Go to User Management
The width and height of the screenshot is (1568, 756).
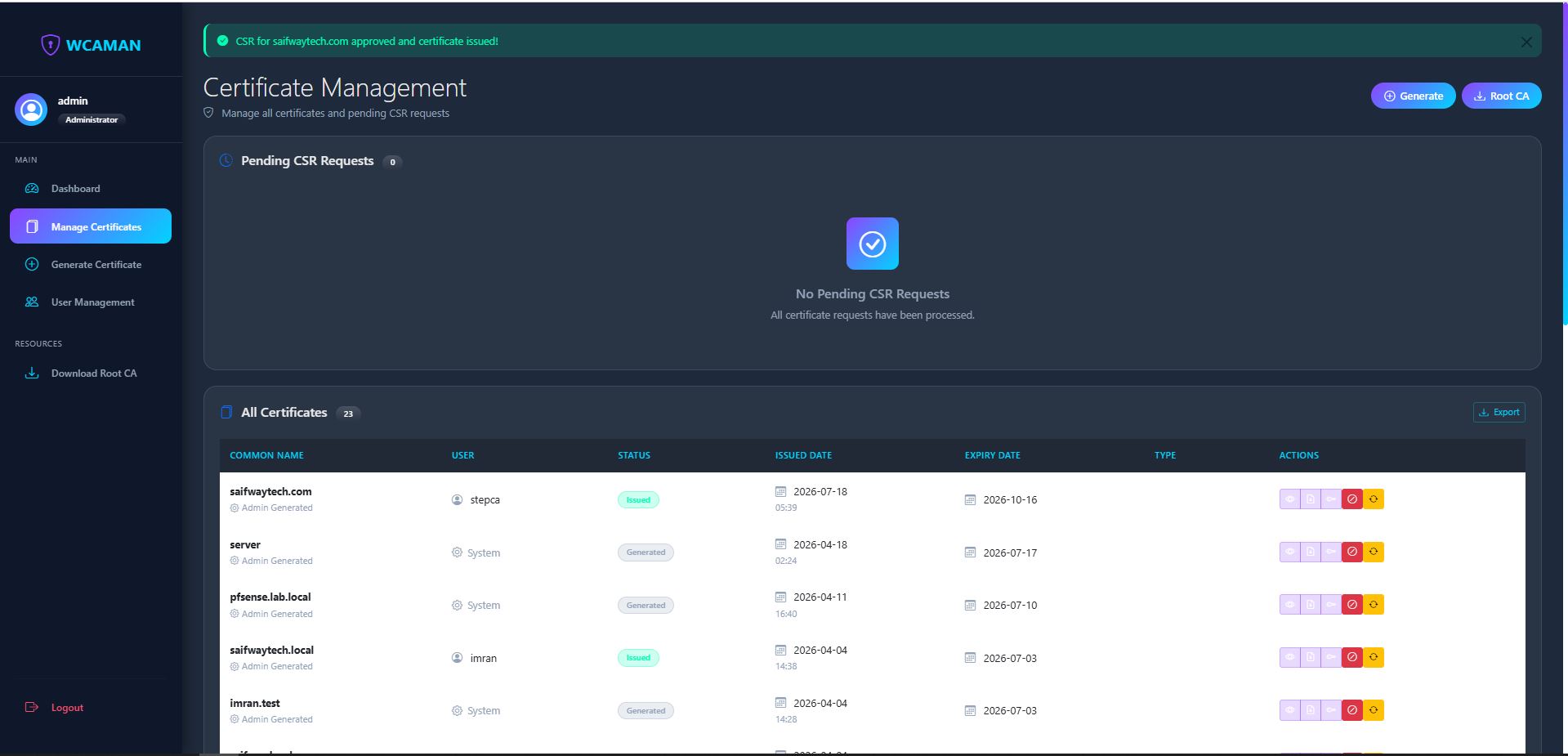click(x=91, y=302)
